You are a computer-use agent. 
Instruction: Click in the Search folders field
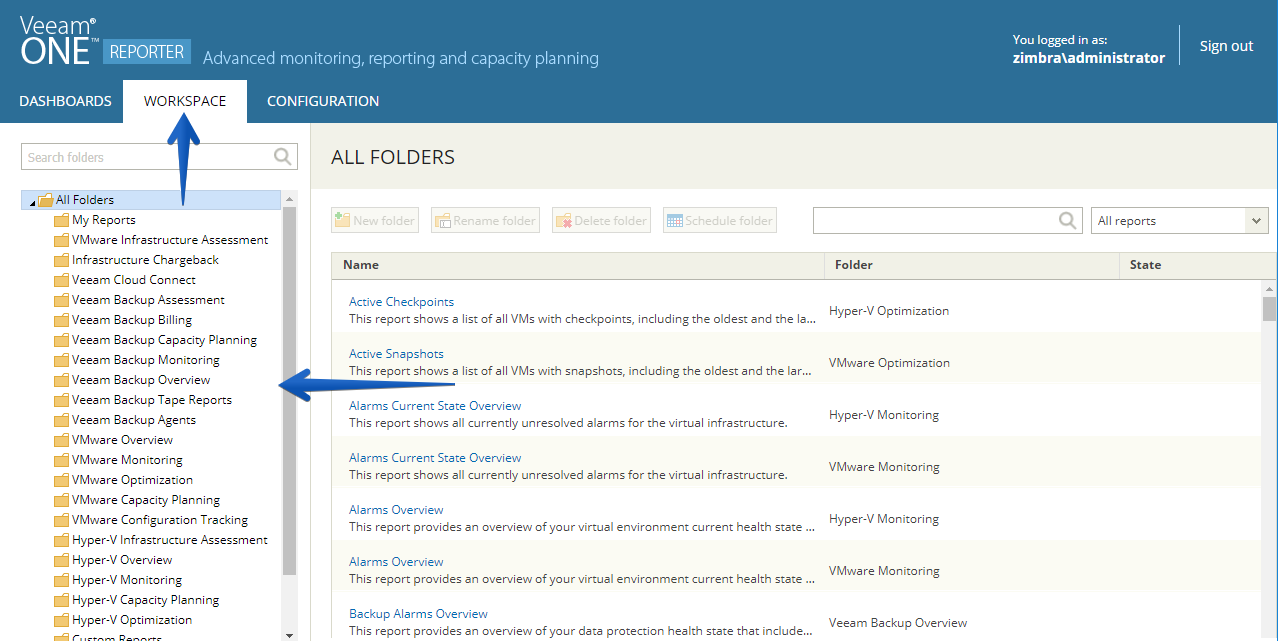pyautogui.click(x=147, y=157)
